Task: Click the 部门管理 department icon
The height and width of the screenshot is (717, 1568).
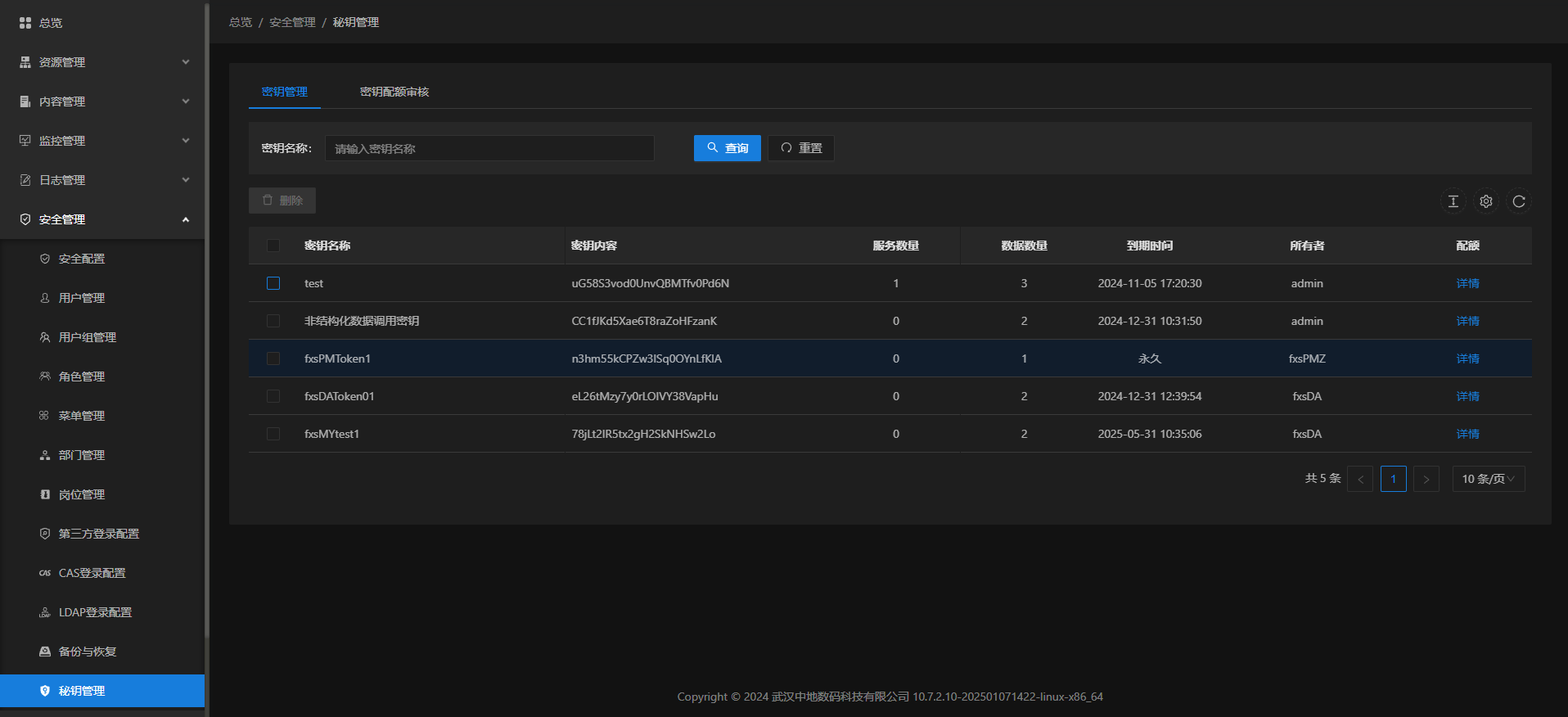Action: [45, 455]
